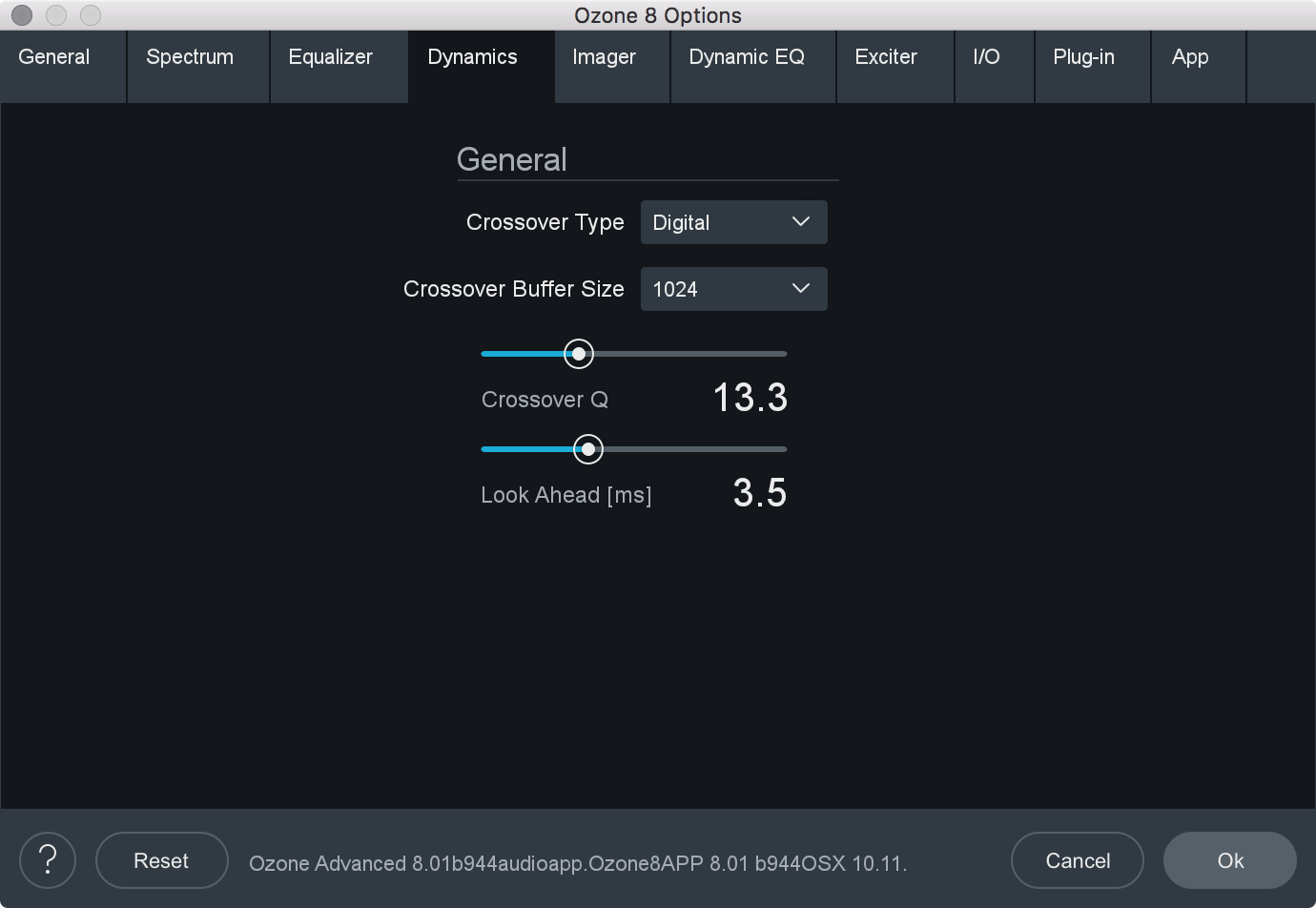Viewport: 1316px width, 908px height.
Task: Go to the Imager tab
Action: [x=612, y=67]
